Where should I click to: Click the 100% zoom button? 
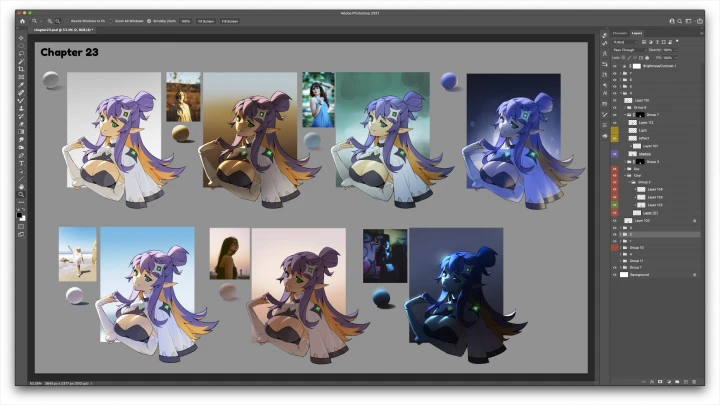coord(186,21)
